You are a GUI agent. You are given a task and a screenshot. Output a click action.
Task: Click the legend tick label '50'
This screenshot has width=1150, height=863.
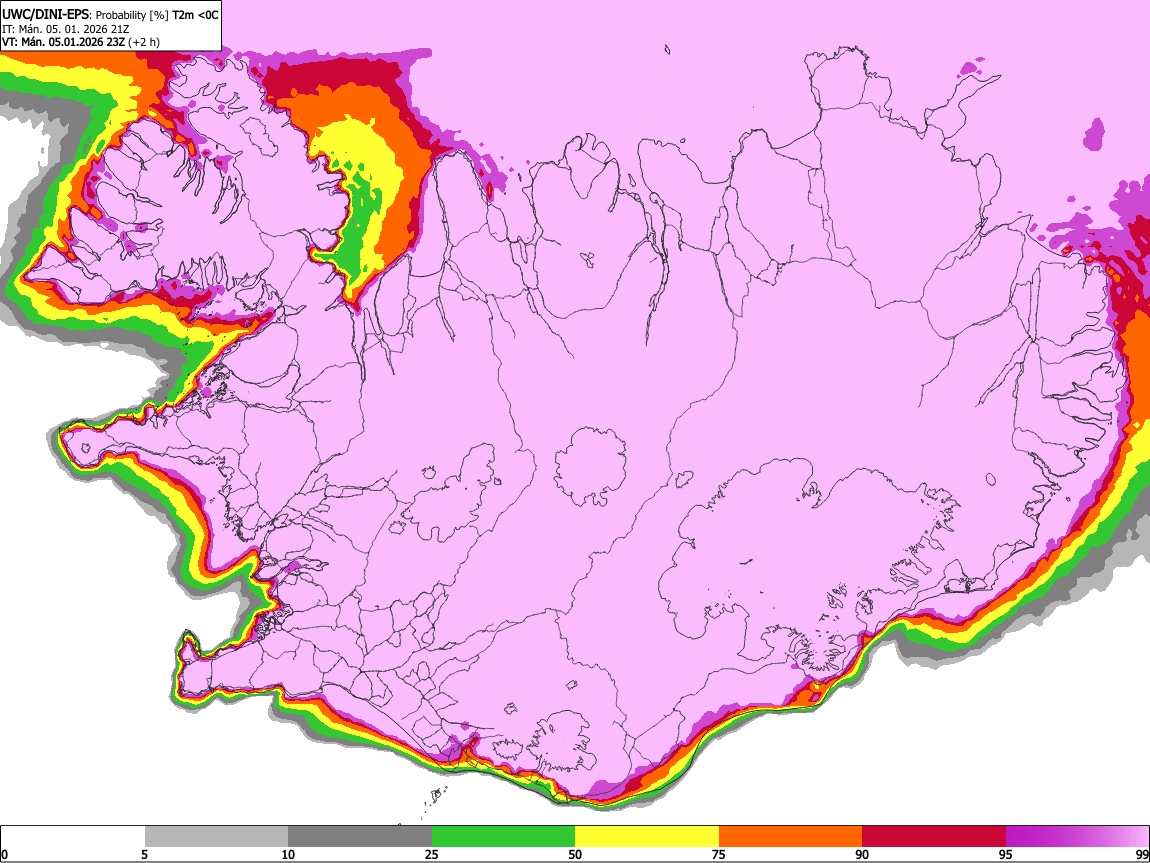[575, 855]
